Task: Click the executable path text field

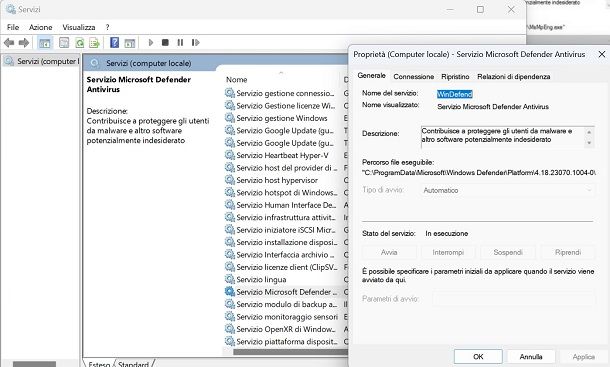Action: 478,172
